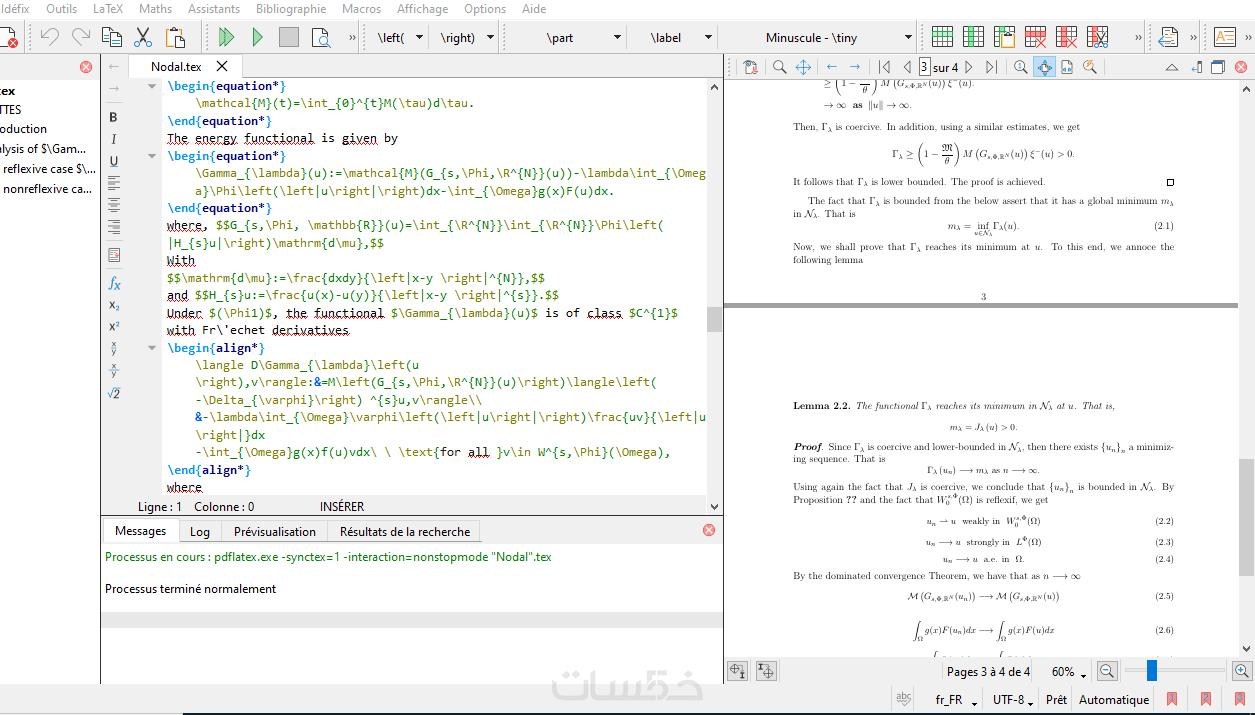Viewport: 1255px width, 715px height.
Task: Insert superscript x² from sidebar
Action: click(114, 327)
